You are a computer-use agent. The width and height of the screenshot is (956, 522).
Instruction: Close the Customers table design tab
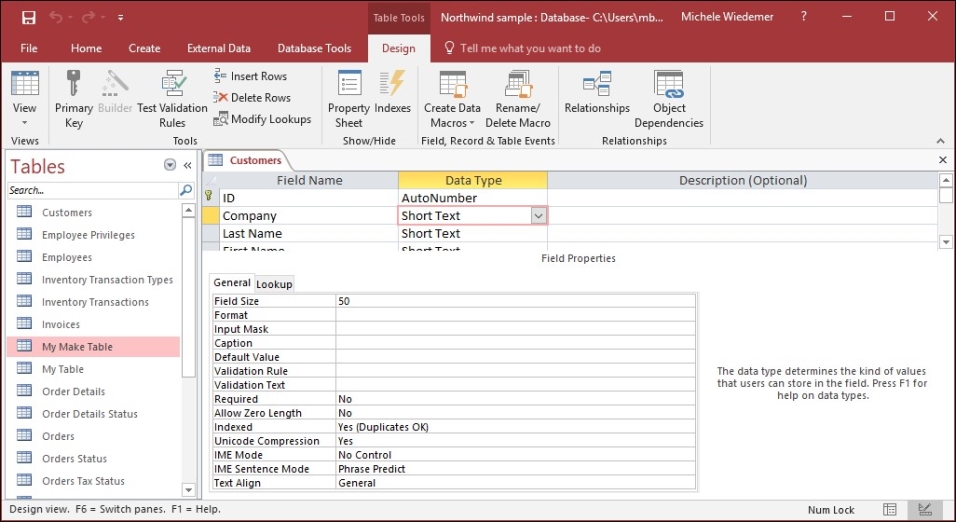[943, 160]
